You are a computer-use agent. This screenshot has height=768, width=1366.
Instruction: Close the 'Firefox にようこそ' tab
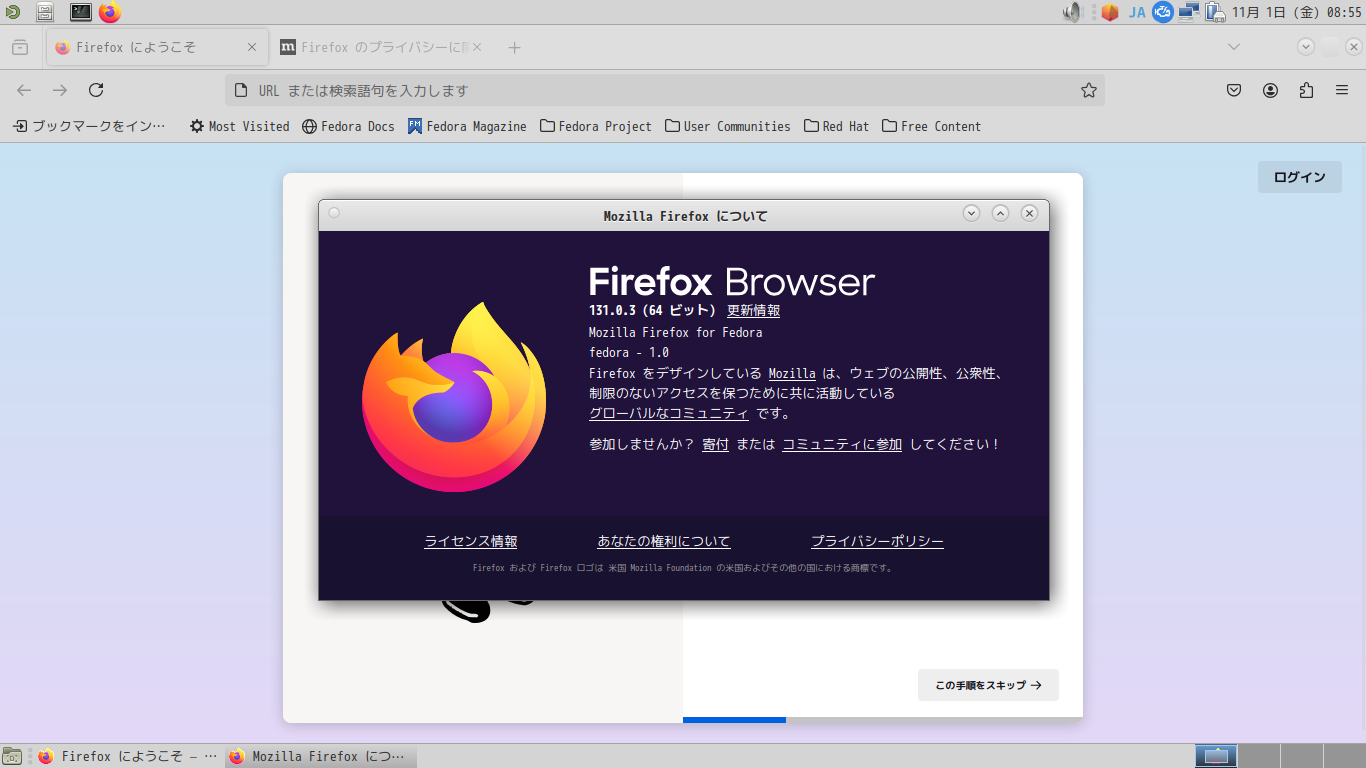click(252, 47)
